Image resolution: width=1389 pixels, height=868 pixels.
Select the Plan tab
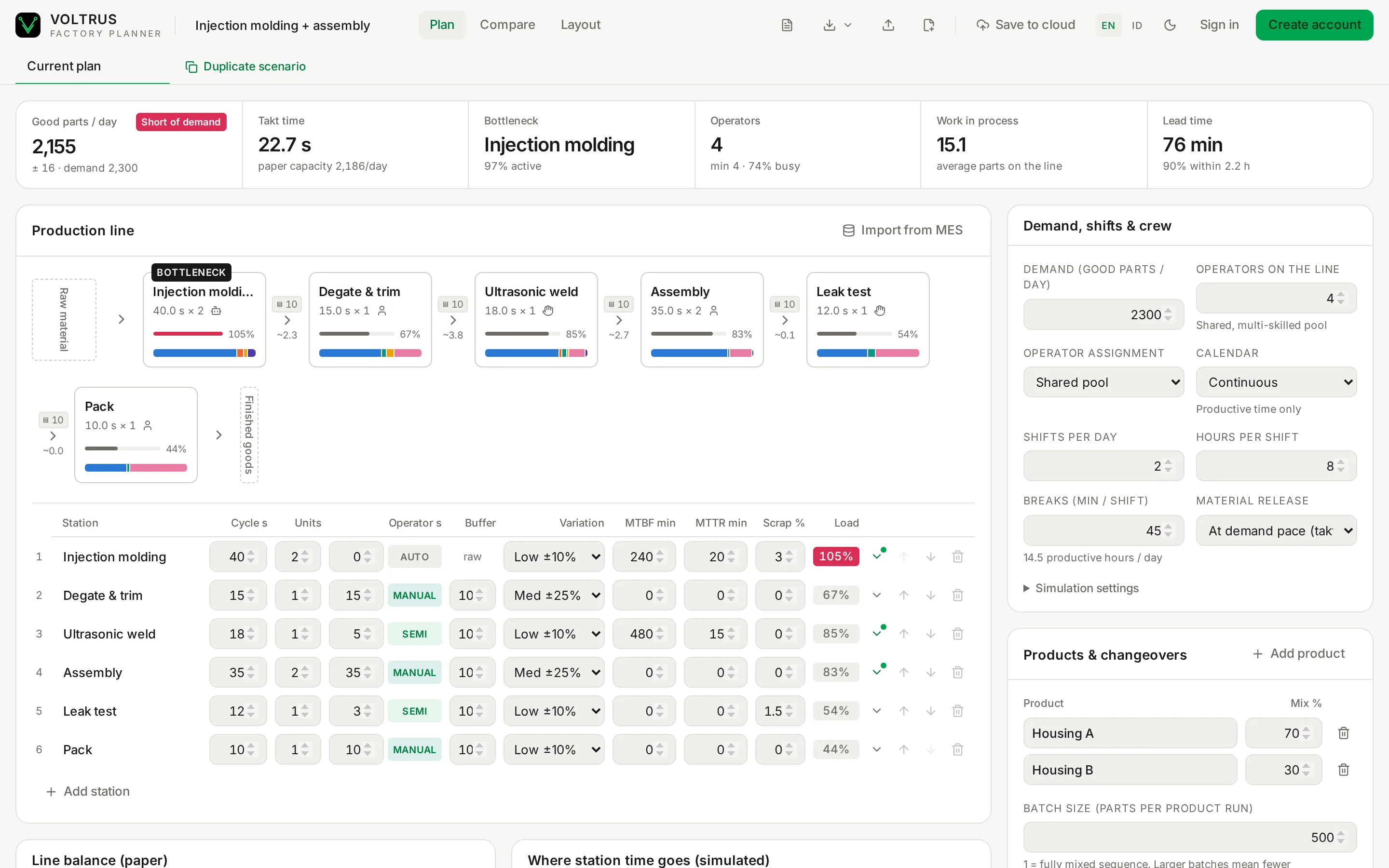coord(442,25)
